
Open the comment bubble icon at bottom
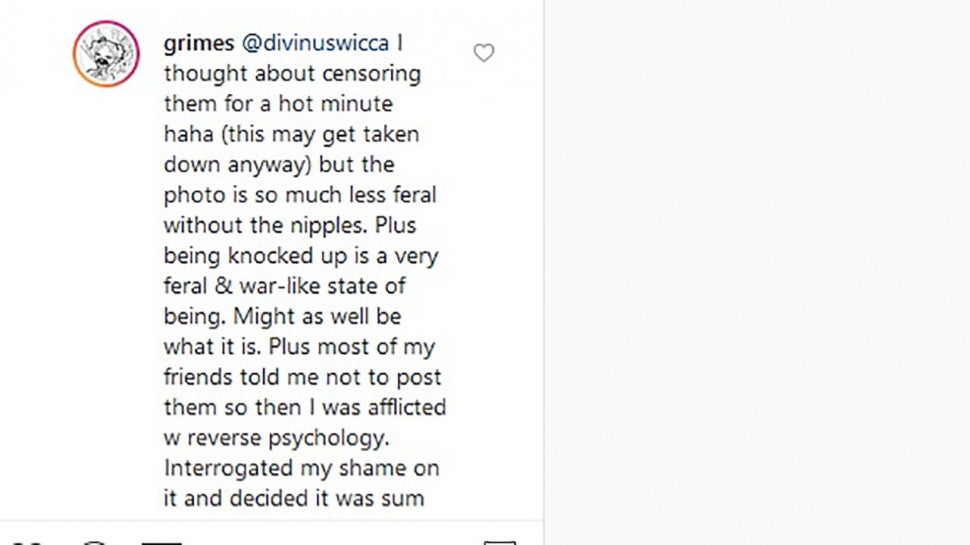coord(93,541)
